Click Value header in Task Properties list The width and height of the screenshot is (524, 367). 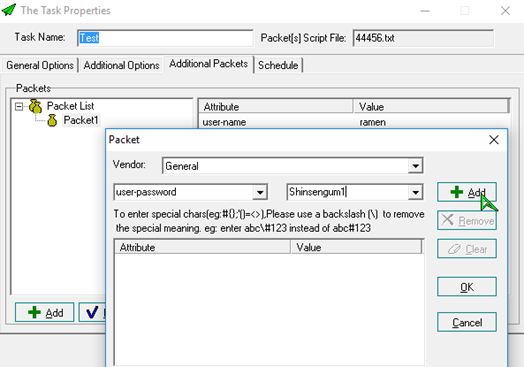pos(431,107)
